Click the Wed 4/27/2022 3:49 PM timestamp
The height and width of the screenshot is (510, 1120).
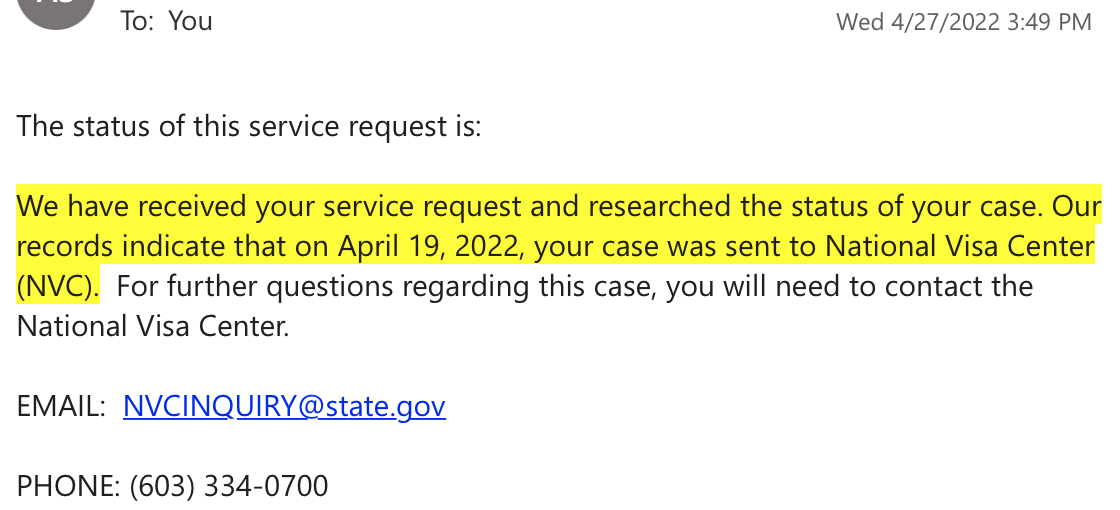pos(964,22)
